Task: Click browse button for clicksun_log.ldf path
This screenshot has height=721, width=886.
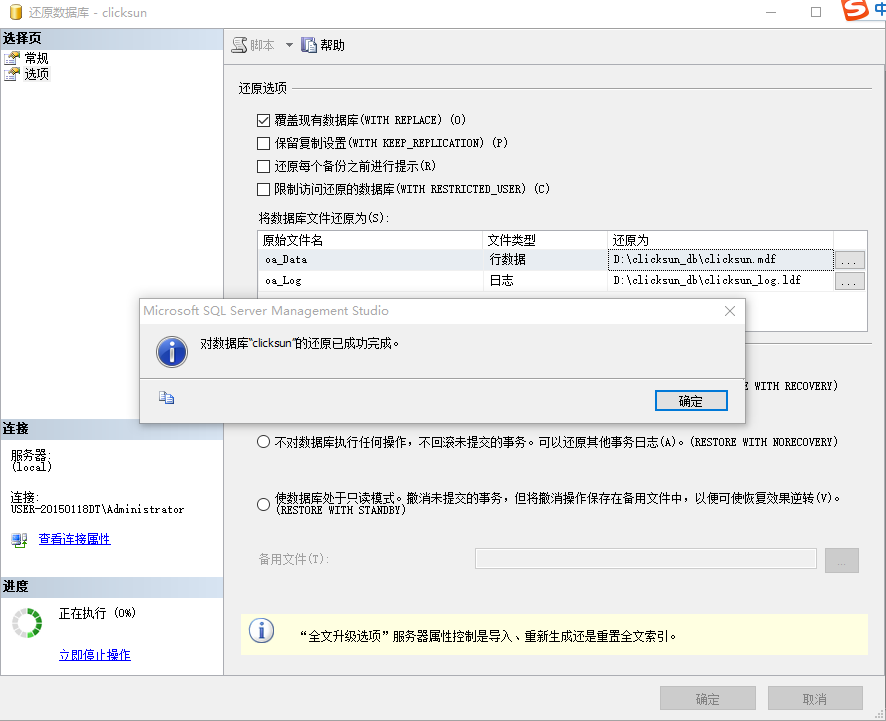Action: (849, 281)
